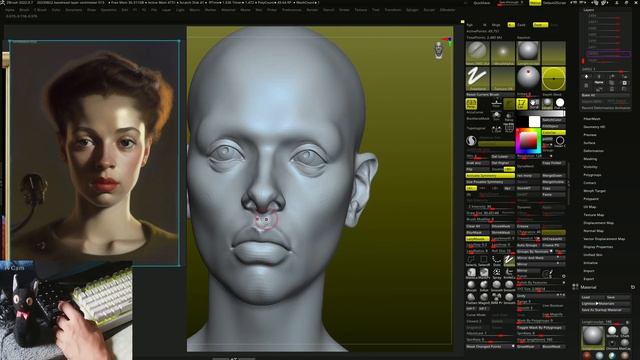Toggle the Floor grid button
Image resolution: width=640 pixels, height=360 pixels.
pyautogui.click(x=496, y=104)
